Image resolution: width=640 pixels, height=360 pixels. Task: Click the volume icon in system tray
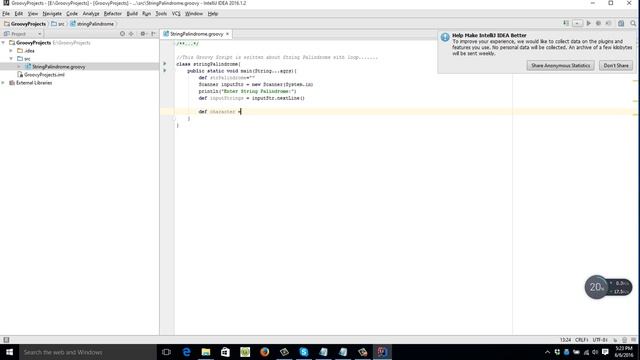(x=596, y=352)
